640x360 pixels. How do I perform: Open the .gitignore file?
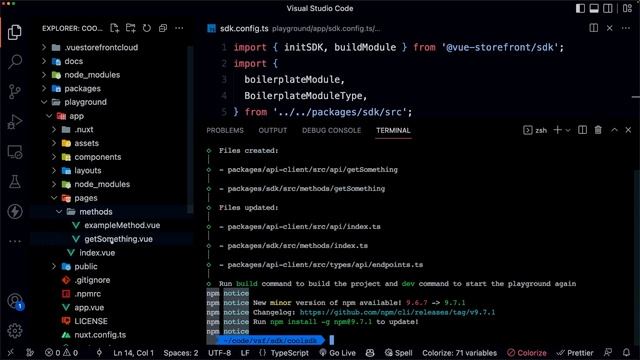click(x=92, y=280)
